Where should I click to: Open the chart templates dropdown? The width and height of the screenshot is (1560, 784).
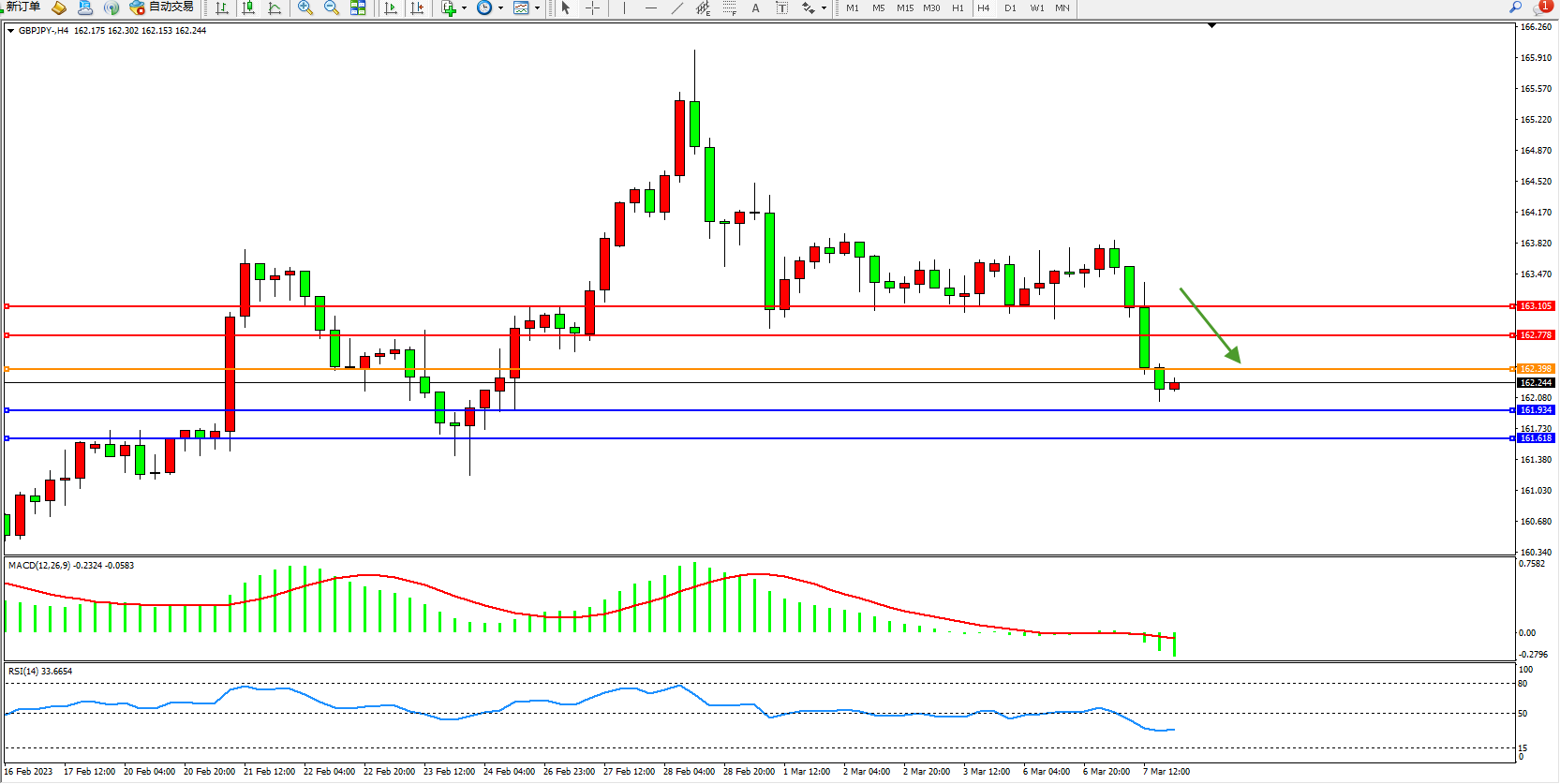(537, 8)
